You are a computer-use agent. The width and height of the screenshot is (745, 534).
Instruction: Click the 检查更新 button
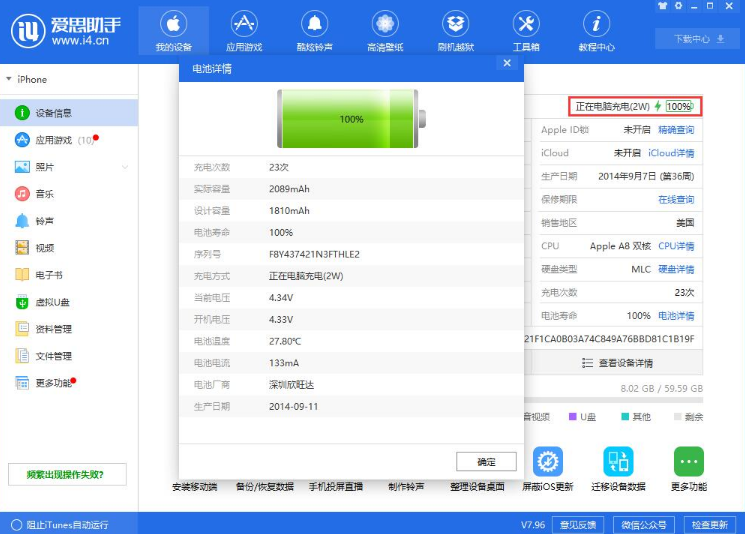(710, 524)
